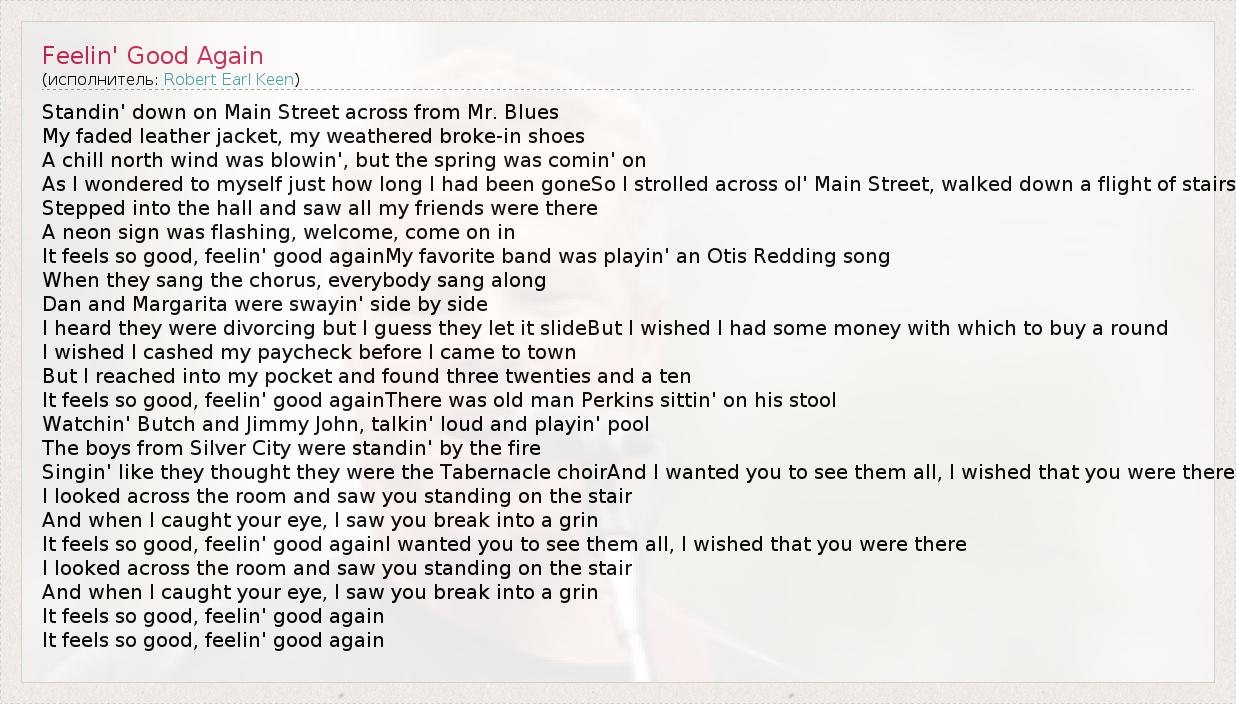Screen dimensions: 1236x704
Task: Click the line 'My faded leather jacket'
Action: click(313, 136)
